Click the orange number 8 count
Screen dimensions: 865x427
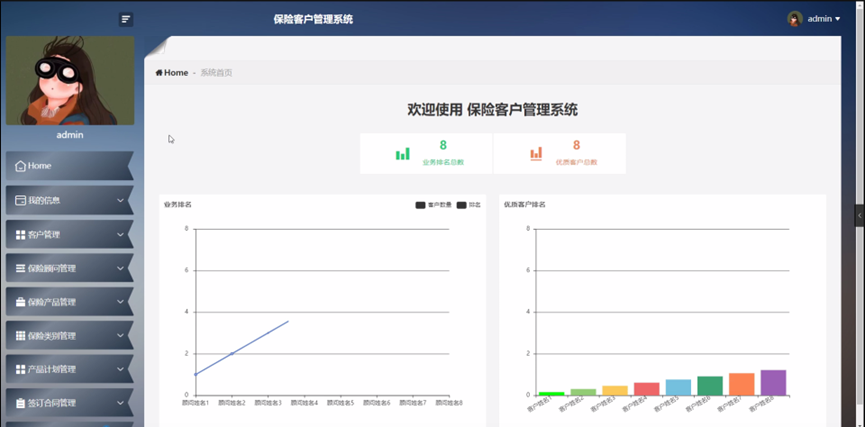pyautogui.click(x=576, y=145)
